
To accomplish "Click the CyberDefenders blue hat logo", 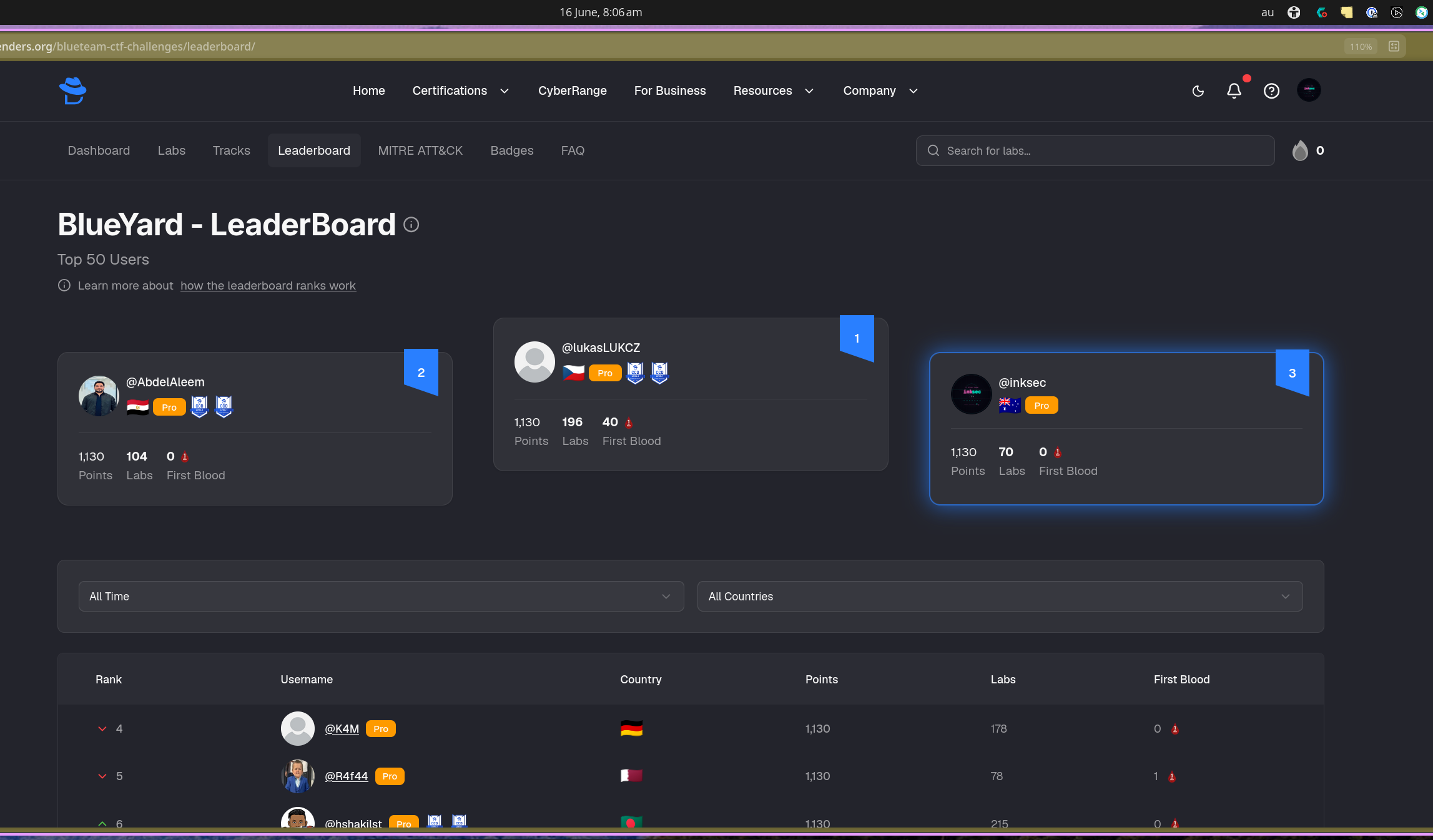I will pyautogui.click(x=73, y=90).
